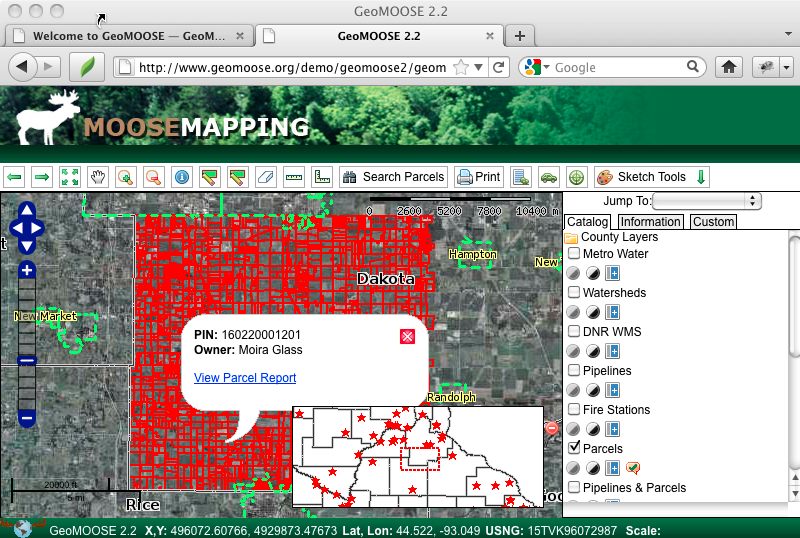800x538 pixels.
Task: Click the zoom slider handle
Action: tap(27, 360)
